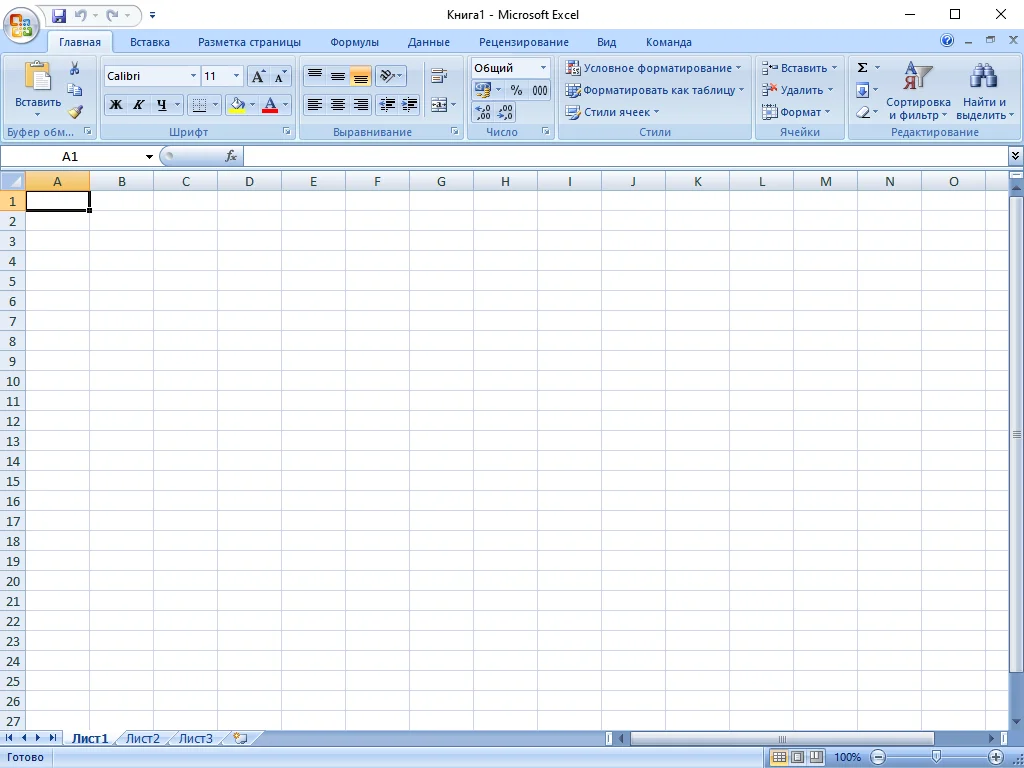1024x768 pixels.
Task: Click the orientation (angled text) icon
Action: click(x=391, y=76)
